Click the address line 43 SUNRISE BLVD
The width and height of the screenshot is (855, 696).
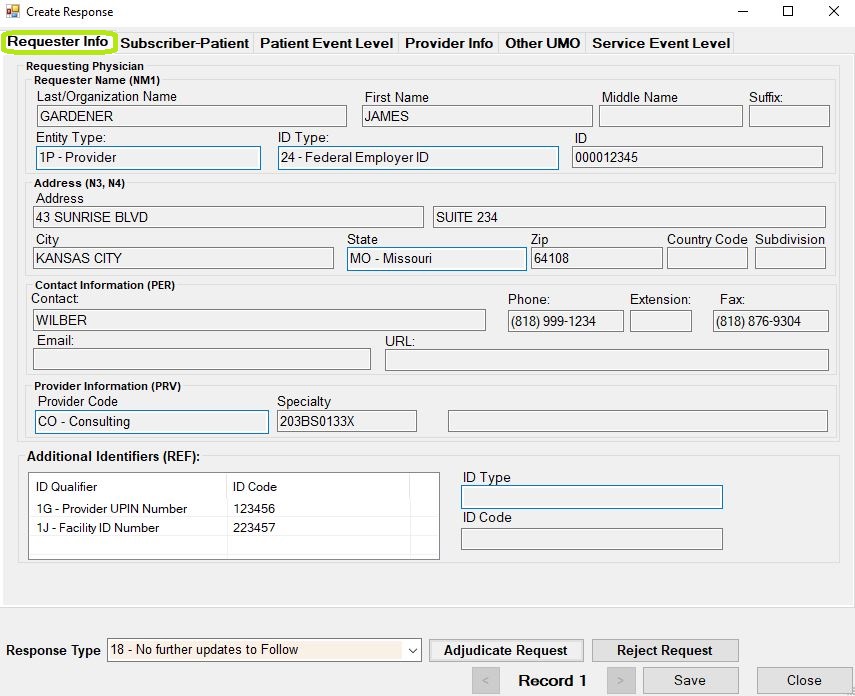[x=228, y=217]
